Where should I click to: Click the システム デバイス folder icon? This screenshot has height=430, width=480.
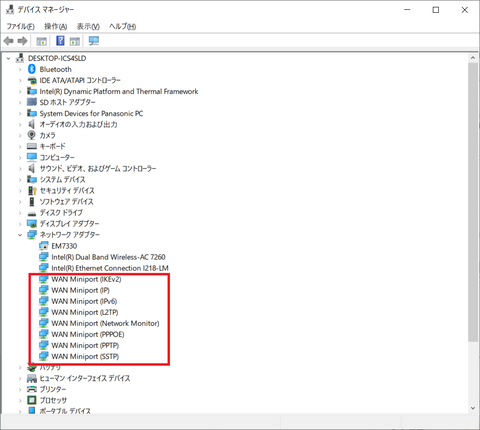[x=32, y=179]
